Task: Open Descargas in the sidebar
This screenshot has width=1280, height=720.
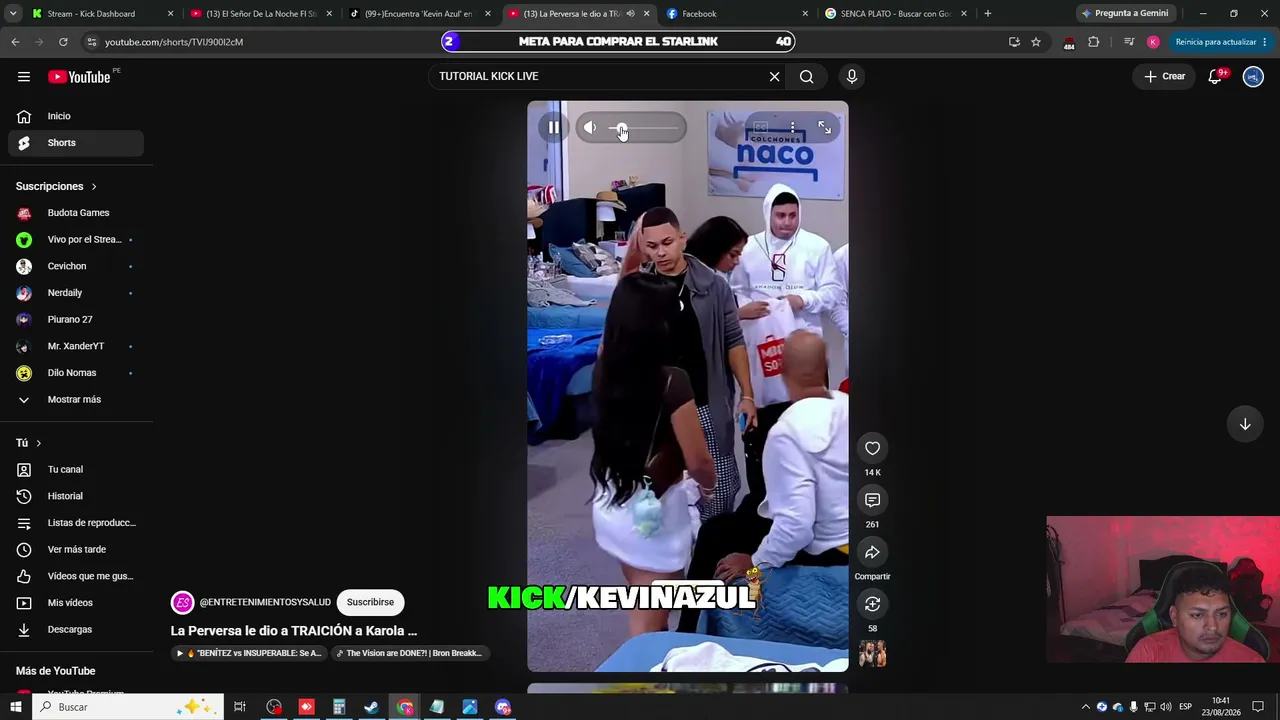Action: [x=76, y=630]
